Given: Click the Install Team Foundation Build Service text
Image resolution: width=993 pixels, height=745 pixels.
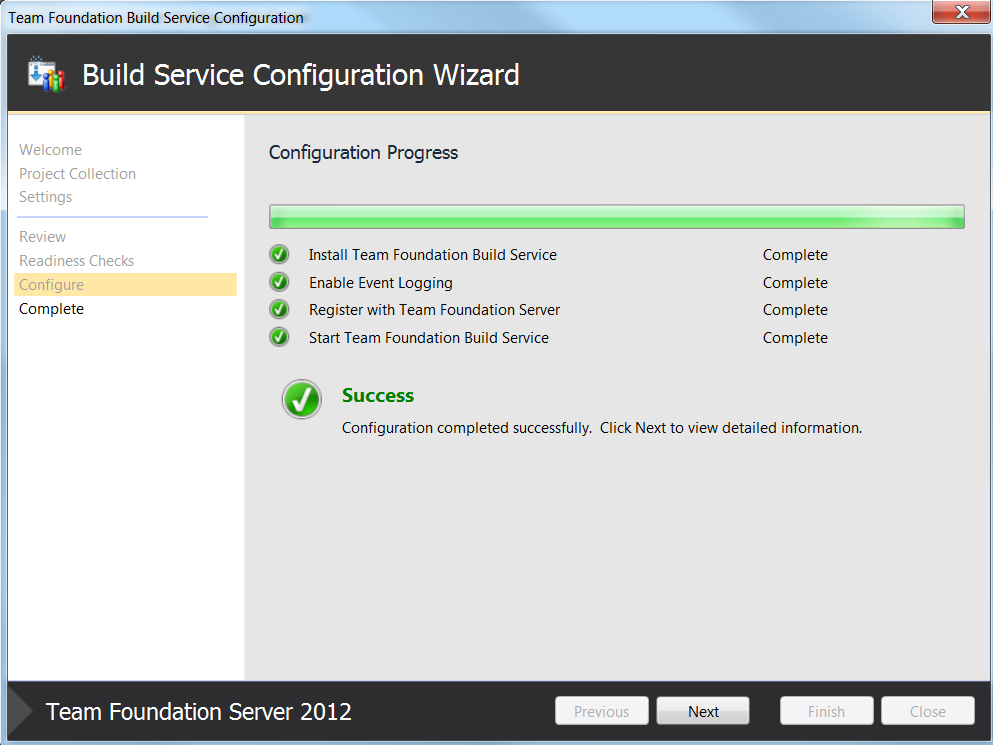Looking at the screenshot, I should coord(433,255).
